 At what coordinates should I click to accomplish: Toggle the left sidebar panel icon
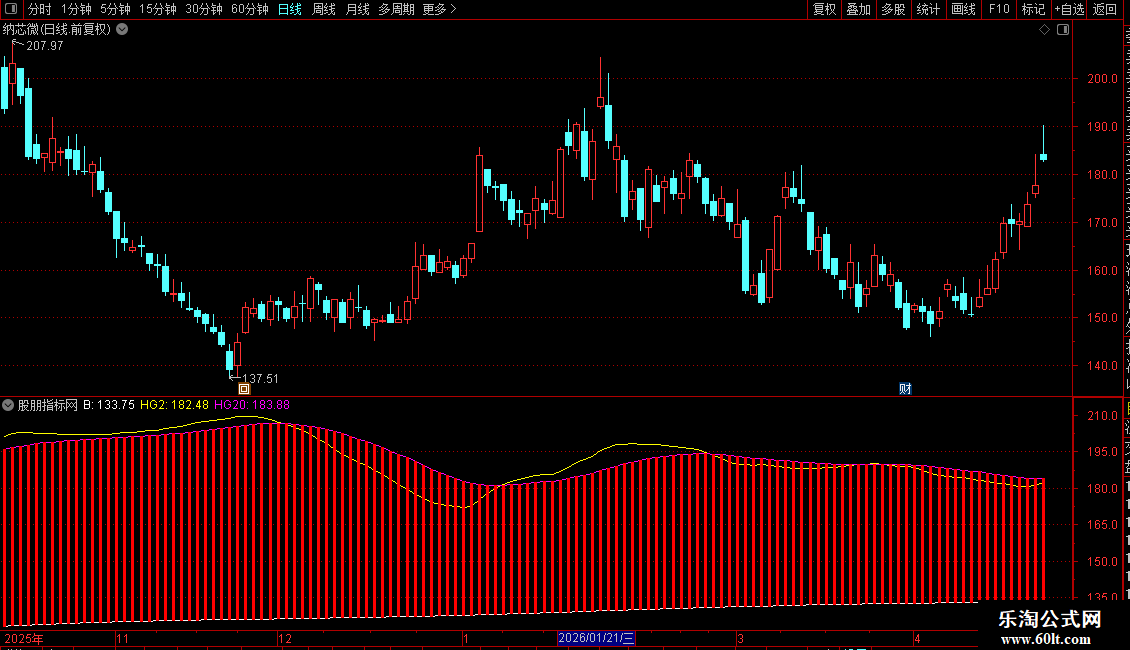click(11, 9)
